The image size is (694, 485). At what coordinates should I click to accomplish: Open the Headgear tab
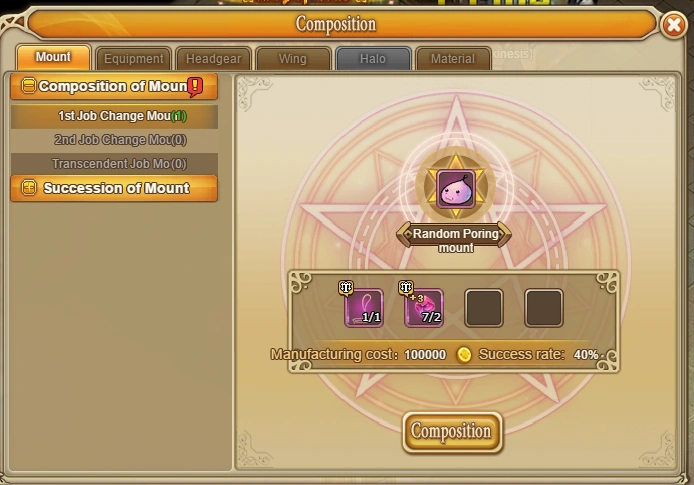[x=213, y=59]
